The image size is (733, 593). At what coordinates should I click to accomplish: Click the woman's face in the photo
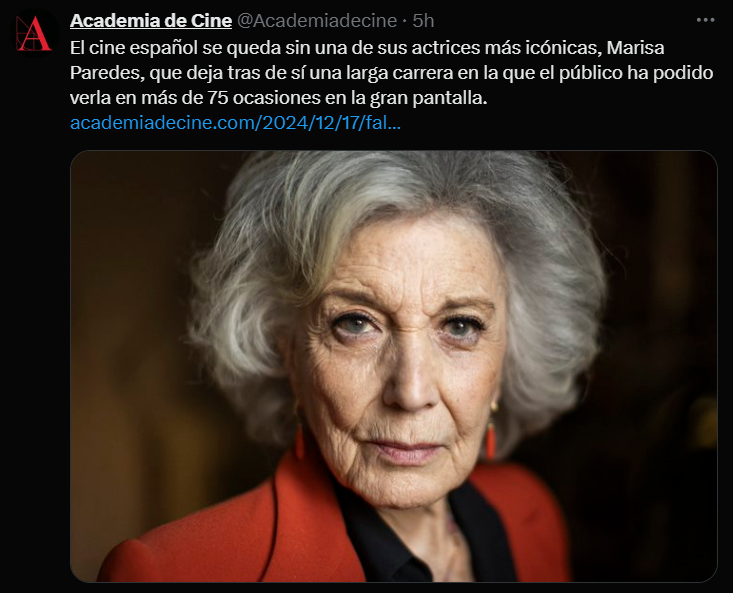pos(402,360)
